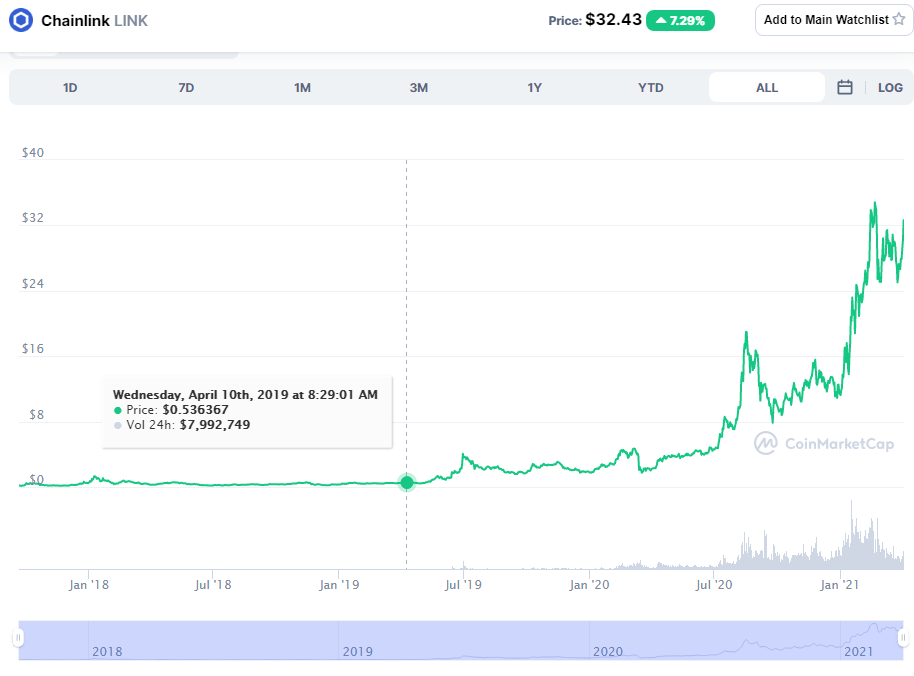Click the 2018 label in the navigator

[x=107, y=652]
